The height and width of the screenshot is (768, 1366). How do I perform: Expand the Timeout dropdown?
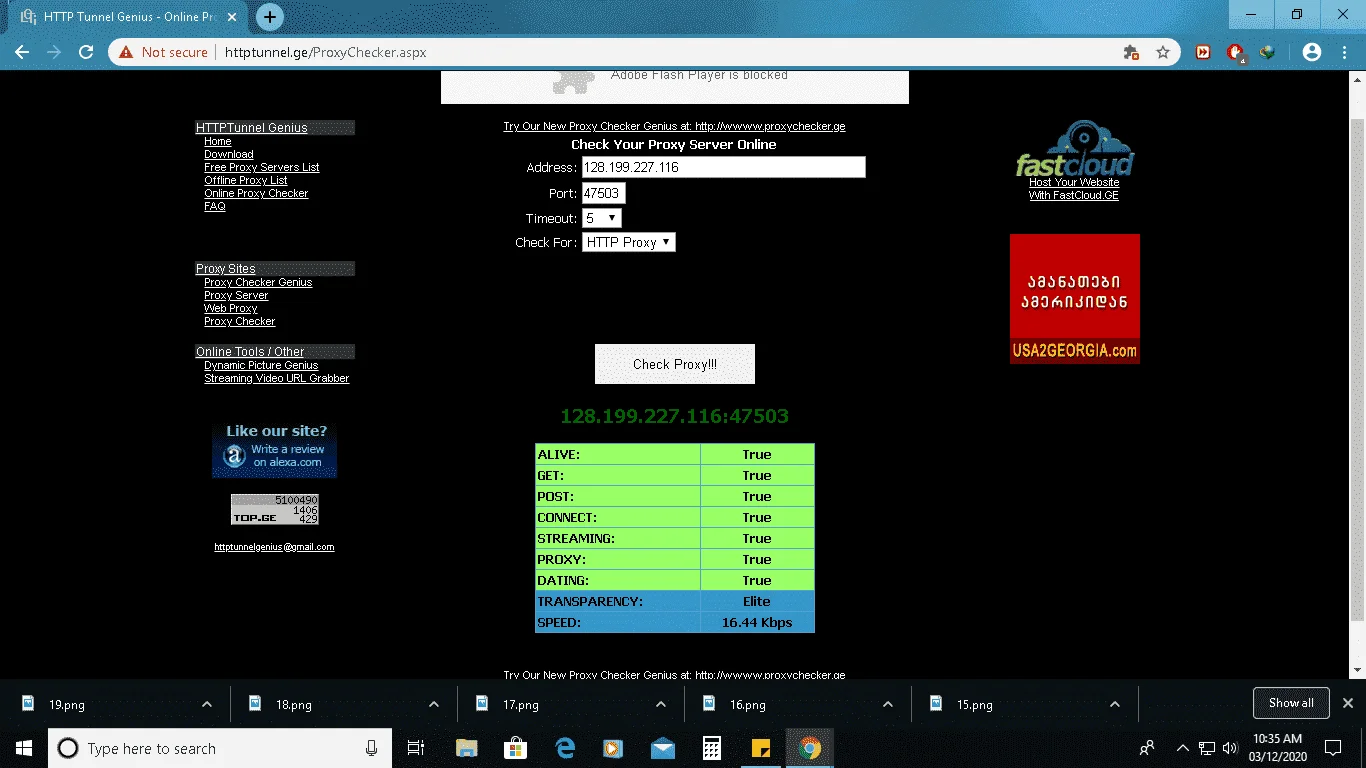pos(602,218)
